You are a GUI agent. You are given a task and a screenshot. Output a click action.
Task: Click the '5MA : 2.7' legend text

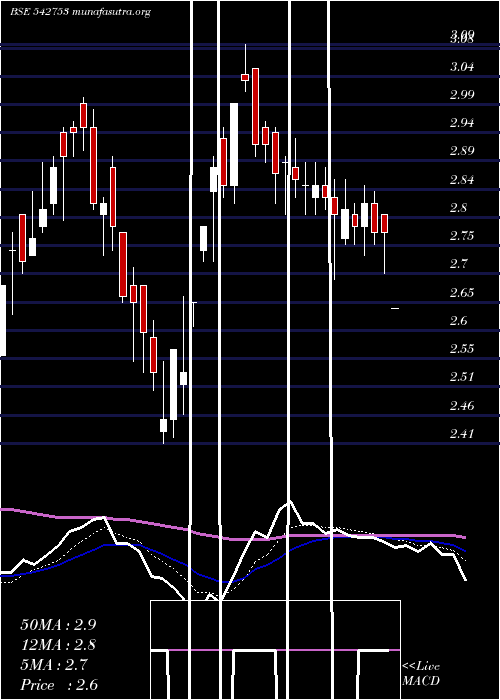click(x=55, y=665)
